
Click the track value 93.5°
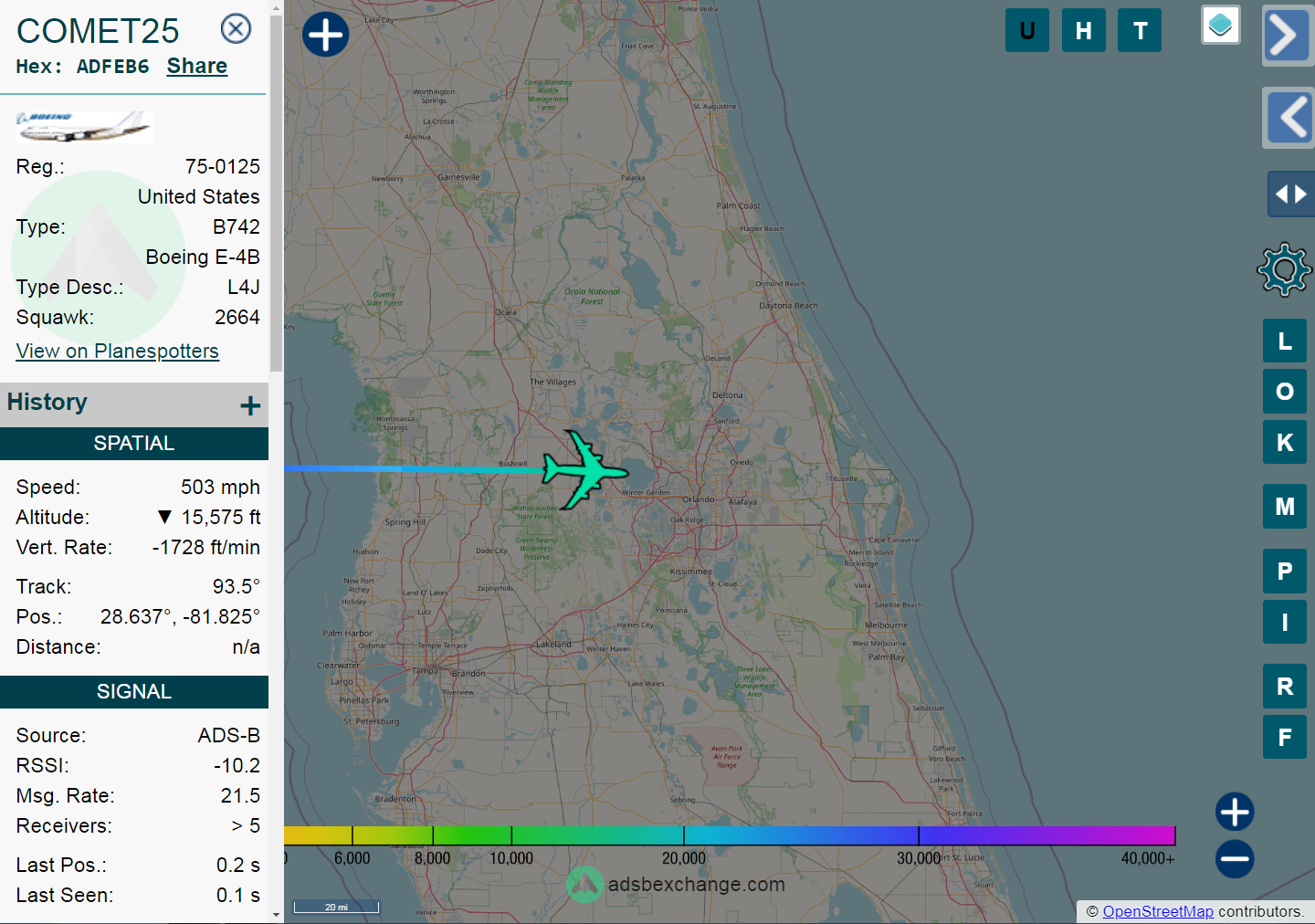237,586
